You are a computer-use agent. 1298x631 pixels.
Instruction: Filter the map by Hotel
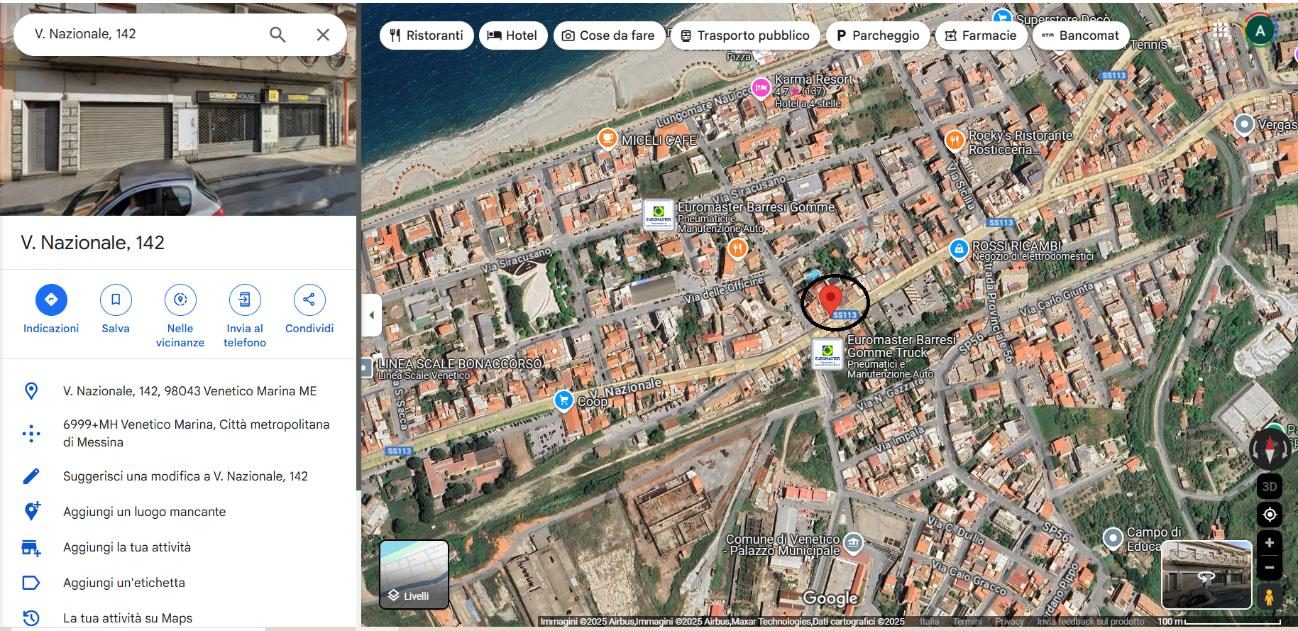point(512,35)
